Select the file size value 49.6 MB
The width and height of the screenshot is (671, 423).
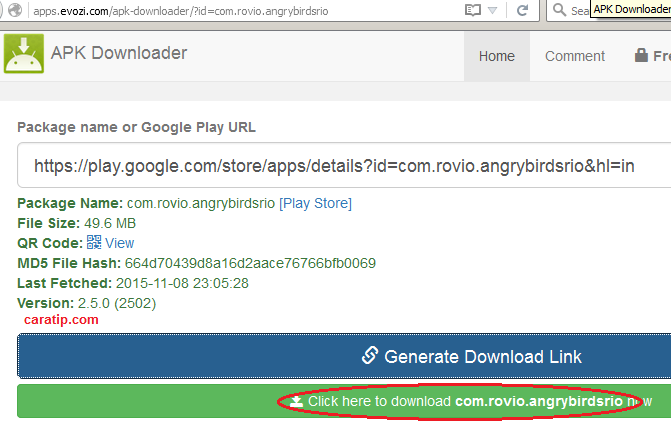pos(110,223)
